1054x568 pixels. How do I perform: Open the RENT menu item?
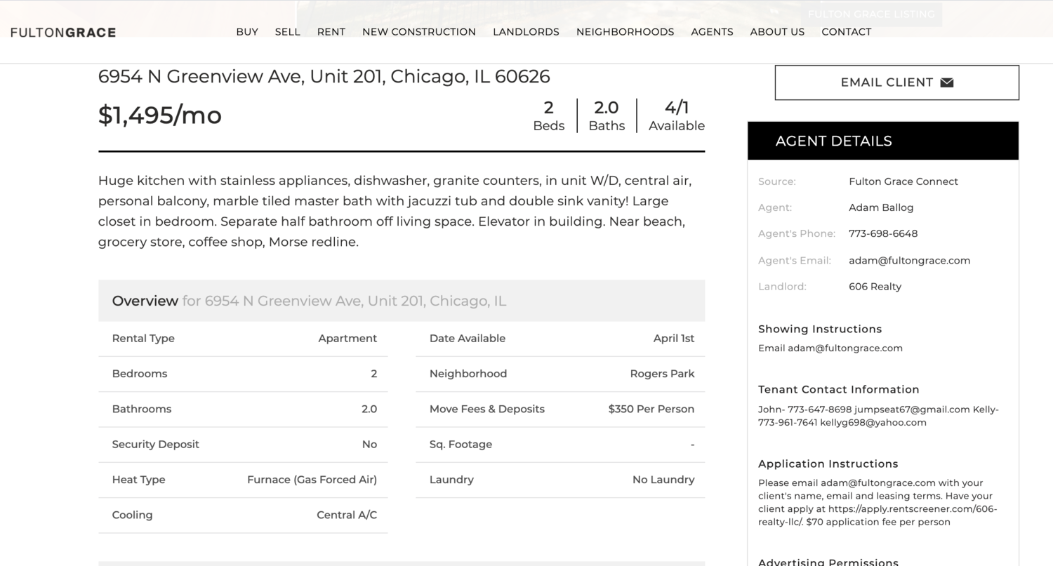[x=331, y=32]
